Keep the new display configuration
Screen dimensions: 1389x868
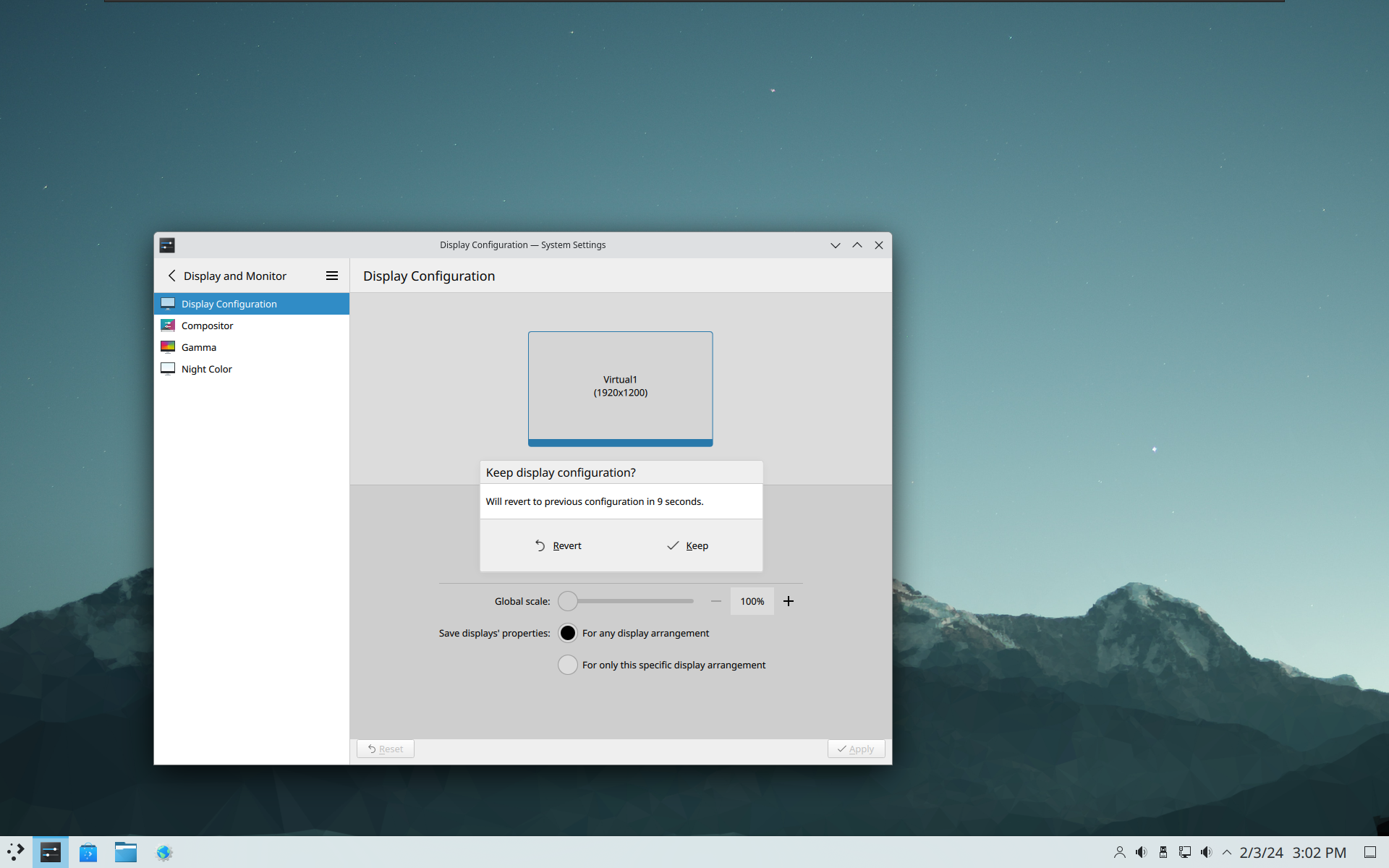point(687,545)
